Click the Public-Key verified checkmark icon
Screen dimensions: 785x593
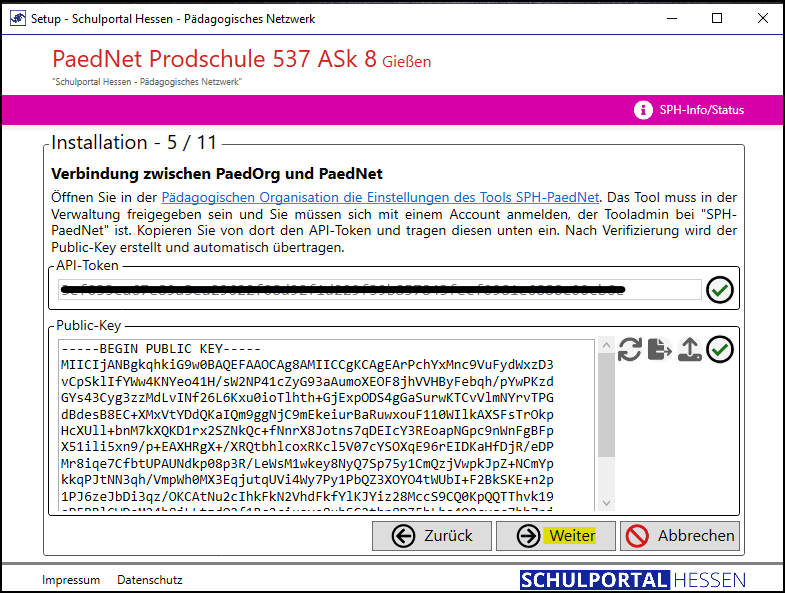pos(720,349)
